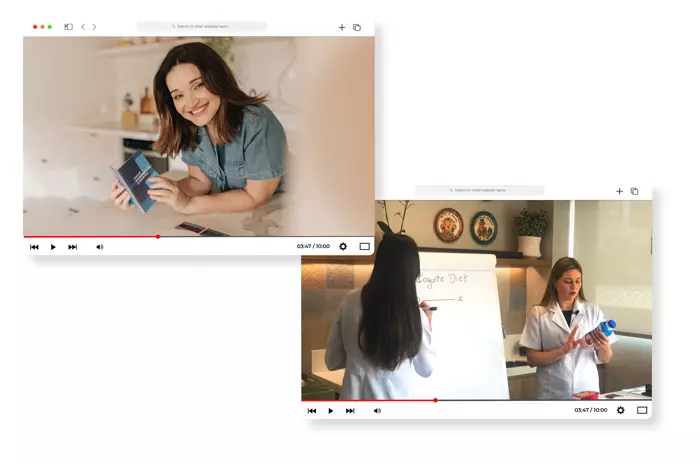Toggle the sidebar icon in the top-left browser window
This screenshot has width=700, height=464.
pos(68,27)
